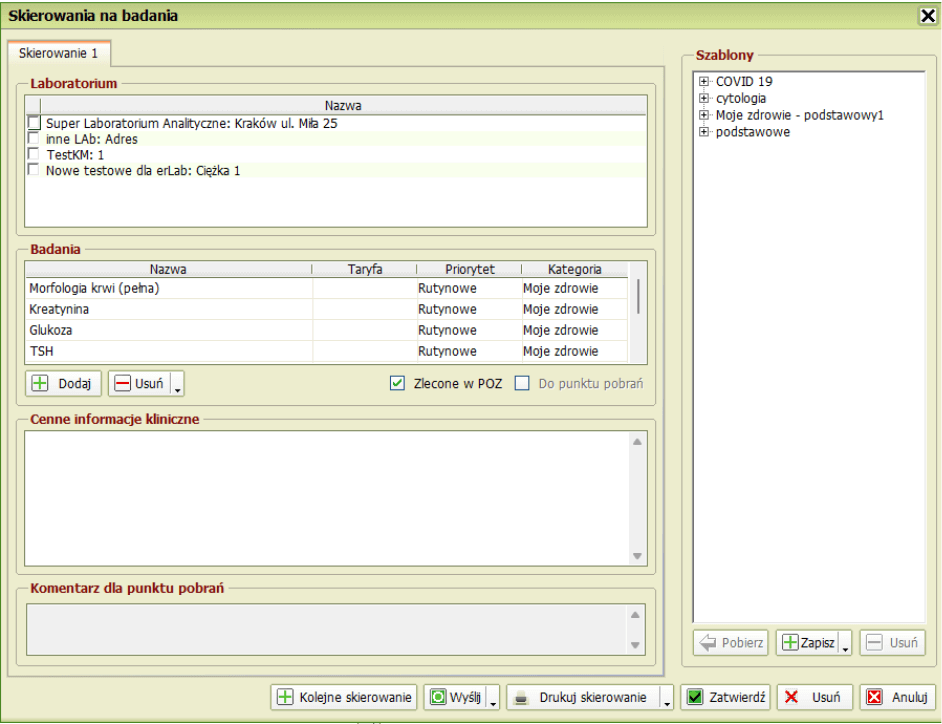Expand the COVID 19 template node
Image resolution: width=942 pixels, height=724 pixels.
[x=704, y=82]
